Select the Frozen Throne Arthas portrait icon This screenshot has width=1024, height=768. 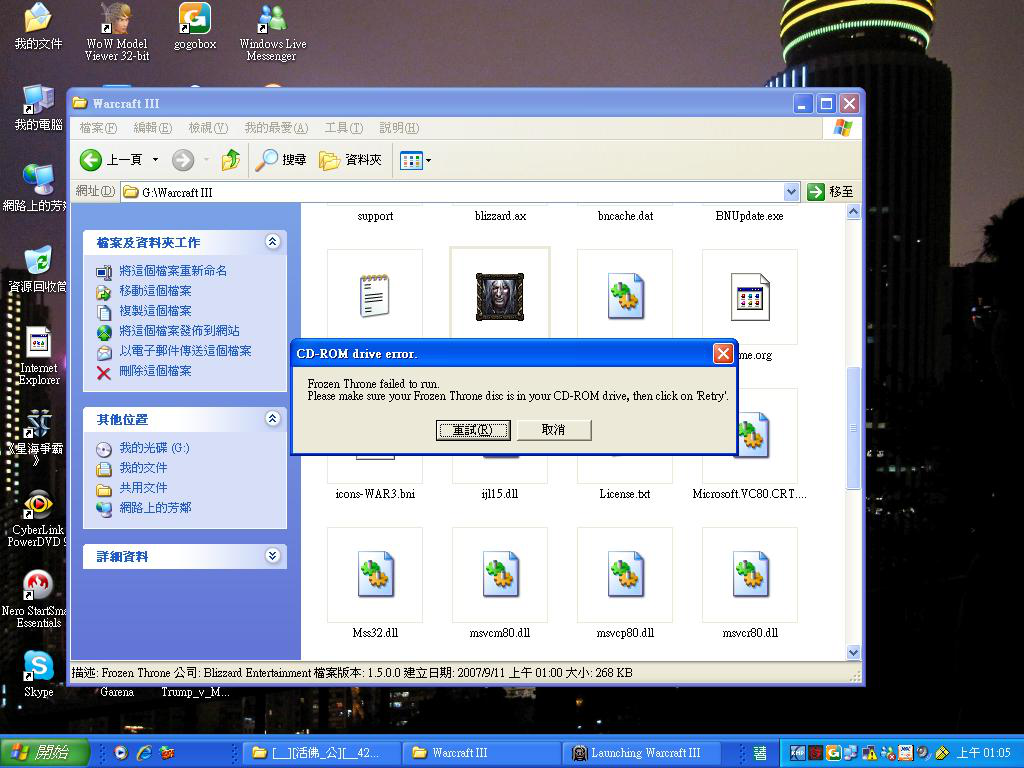pyautogui.click(x=500, y=296)
